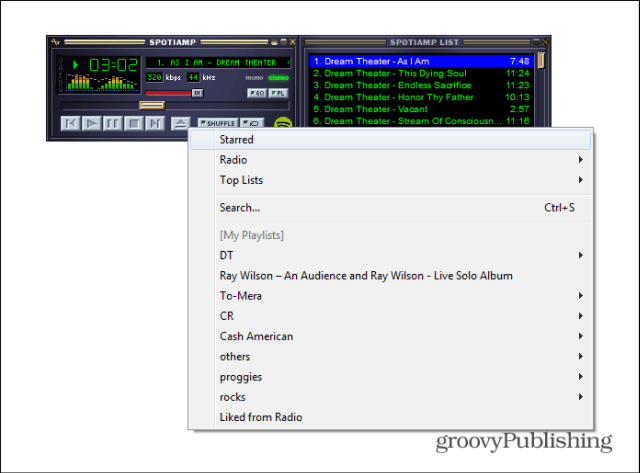Expand the arrow beside DT

(x=580, y=255)
